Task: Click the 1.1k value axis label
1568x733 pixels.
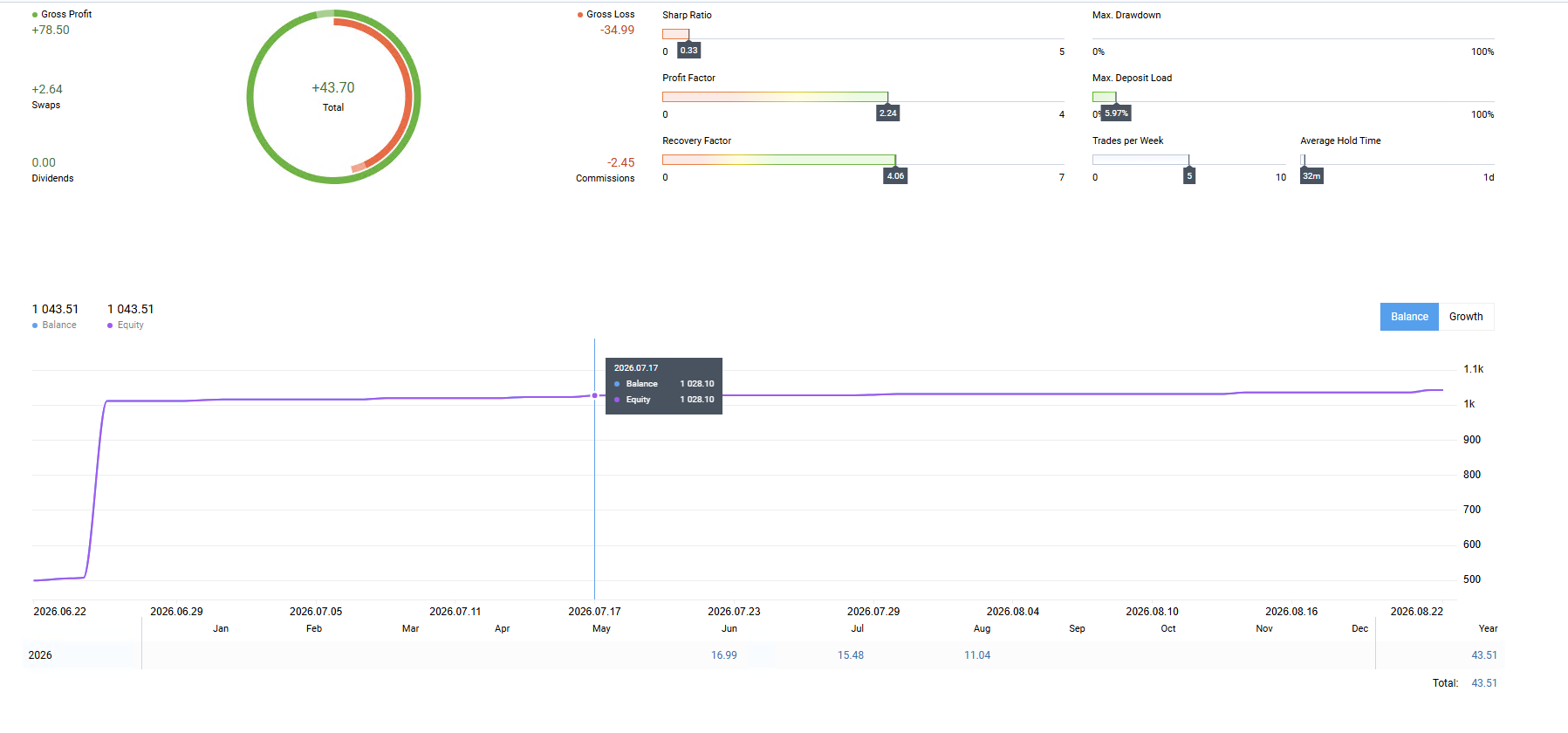Action: (1474, 369)
